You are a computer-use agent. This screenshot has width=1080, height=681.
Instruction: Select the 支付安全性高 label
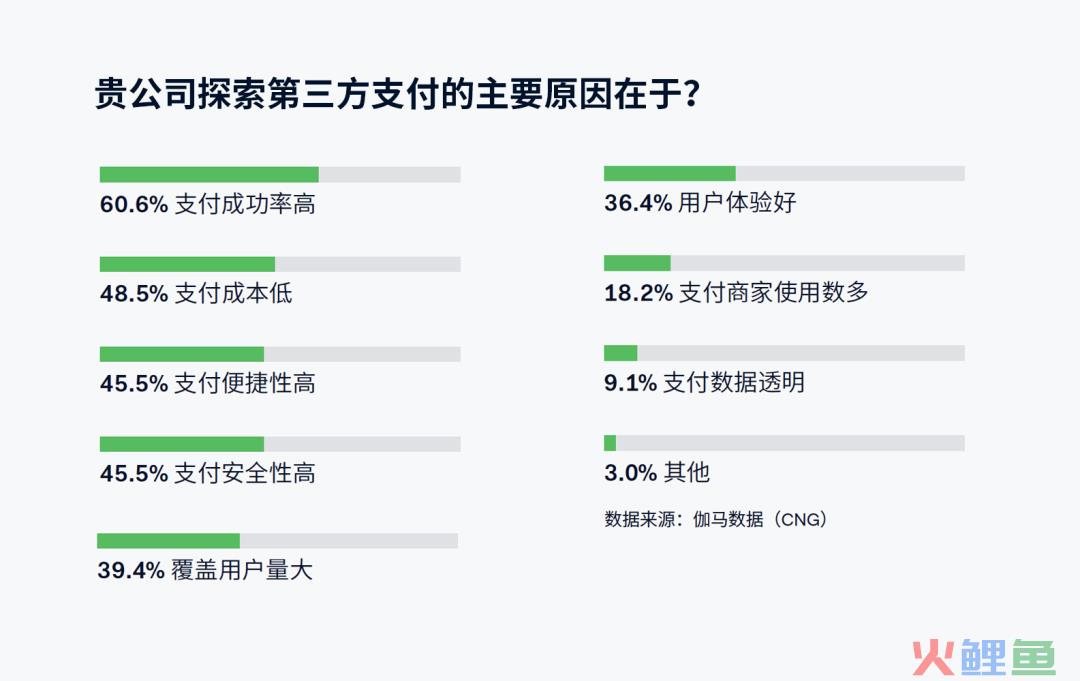(x=245, y=474)
